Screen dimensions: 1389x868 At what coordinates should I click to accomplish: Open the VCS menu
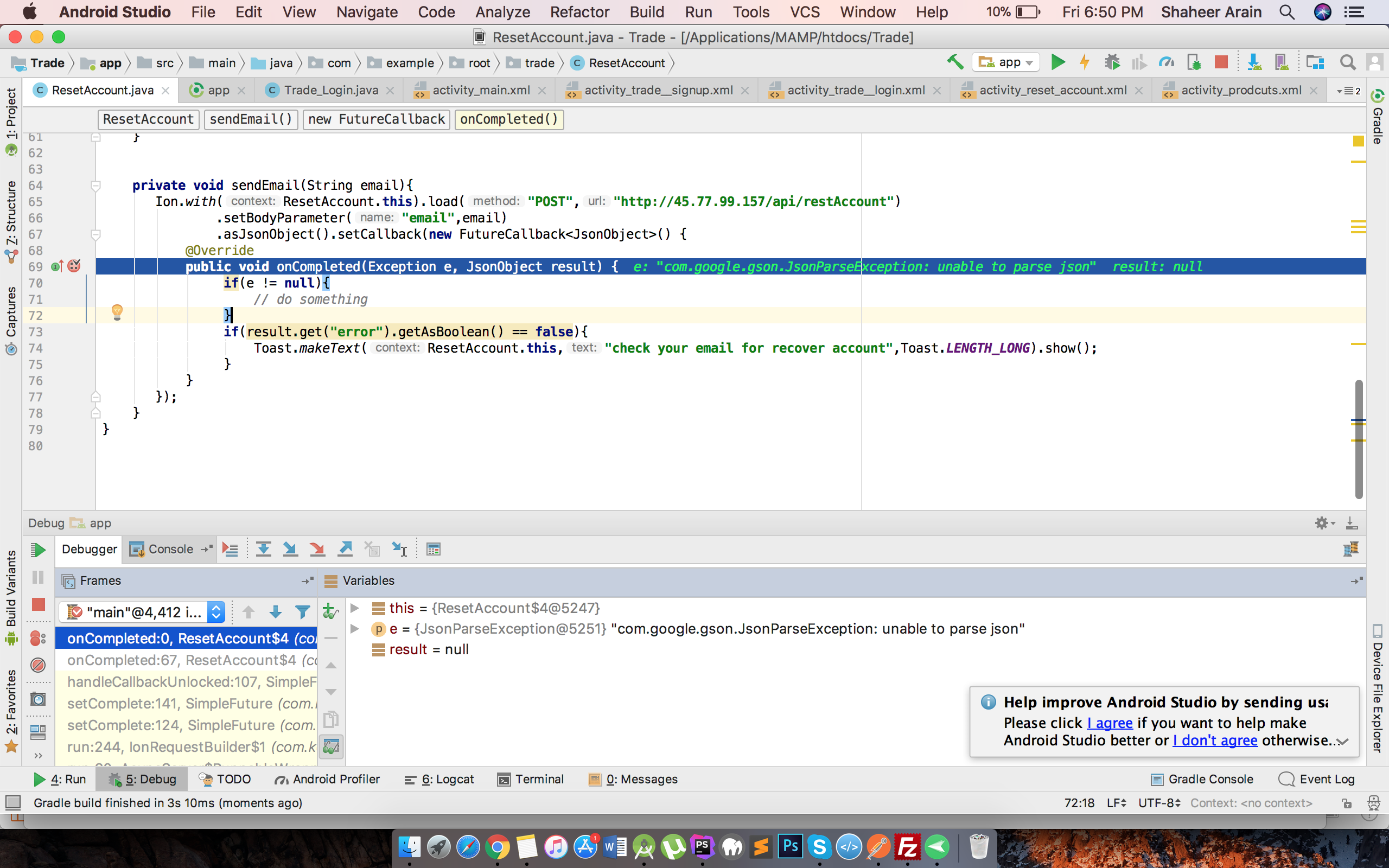[804, 12]
